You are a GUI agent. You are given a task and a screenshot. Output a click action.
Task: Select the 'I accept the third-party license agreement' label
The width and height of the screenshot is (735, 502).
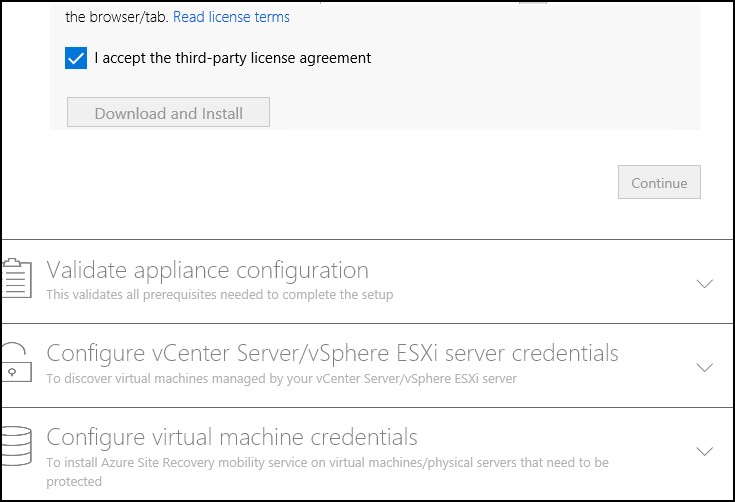coord(232,58)
